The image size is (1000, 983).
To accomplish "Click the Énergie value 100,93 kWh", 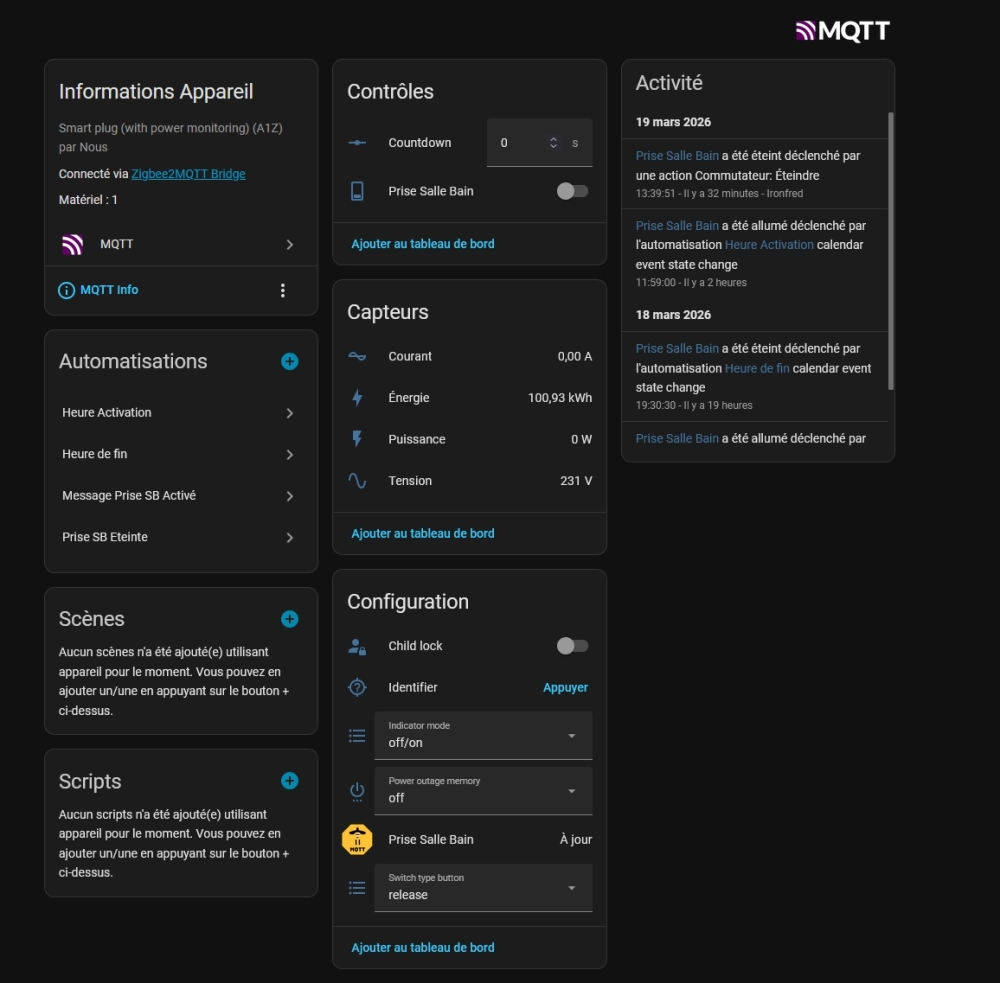I will tap(560, 398).
